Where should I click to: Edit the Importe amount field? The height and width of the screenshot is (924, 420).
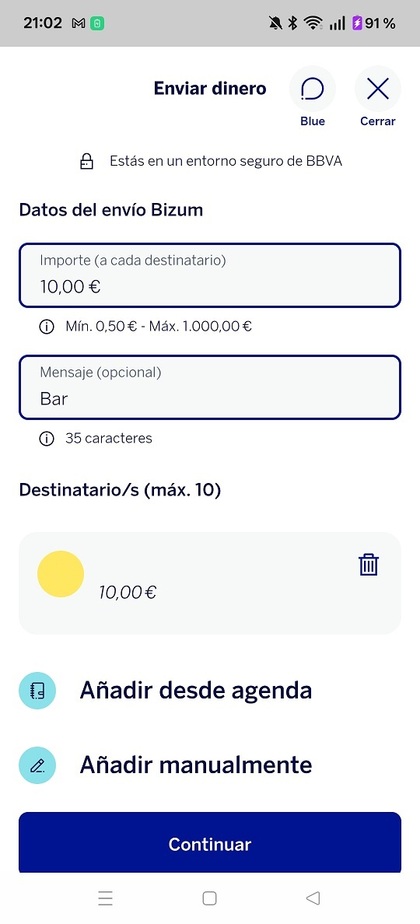(210, 275)
